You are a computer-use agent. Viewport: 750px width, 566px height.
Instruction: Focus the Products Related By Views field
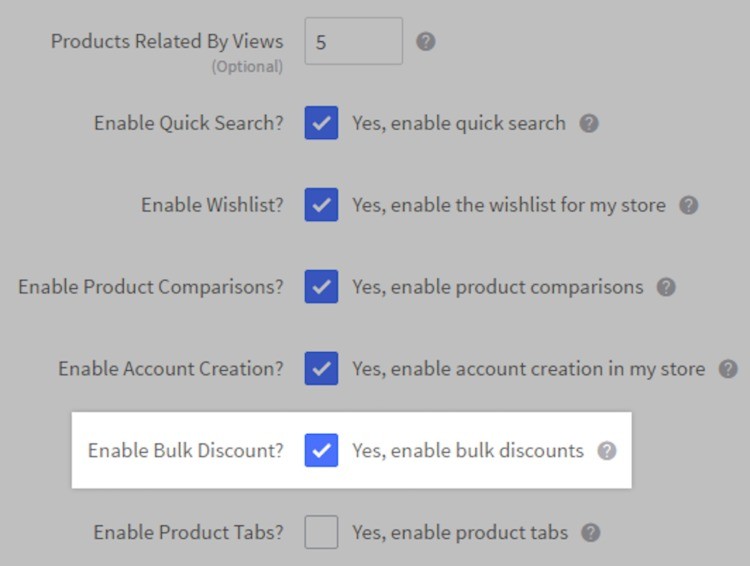point(353,42)
